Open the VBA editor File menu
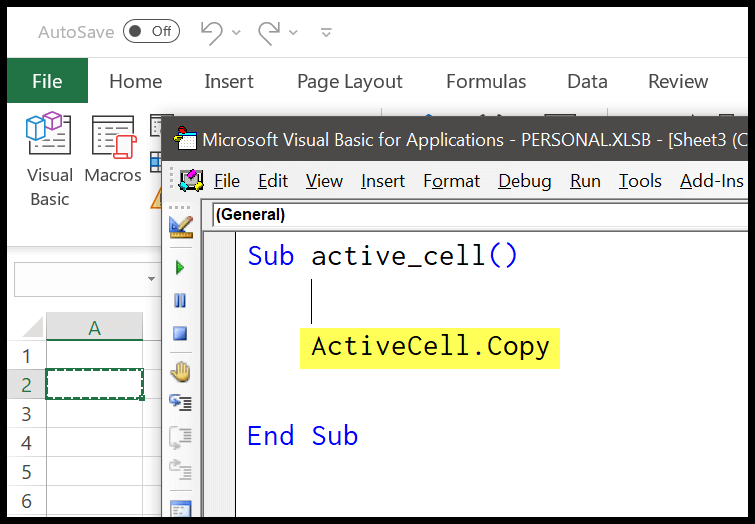Viewport: 755px width, 524px height. click(227, 181)
